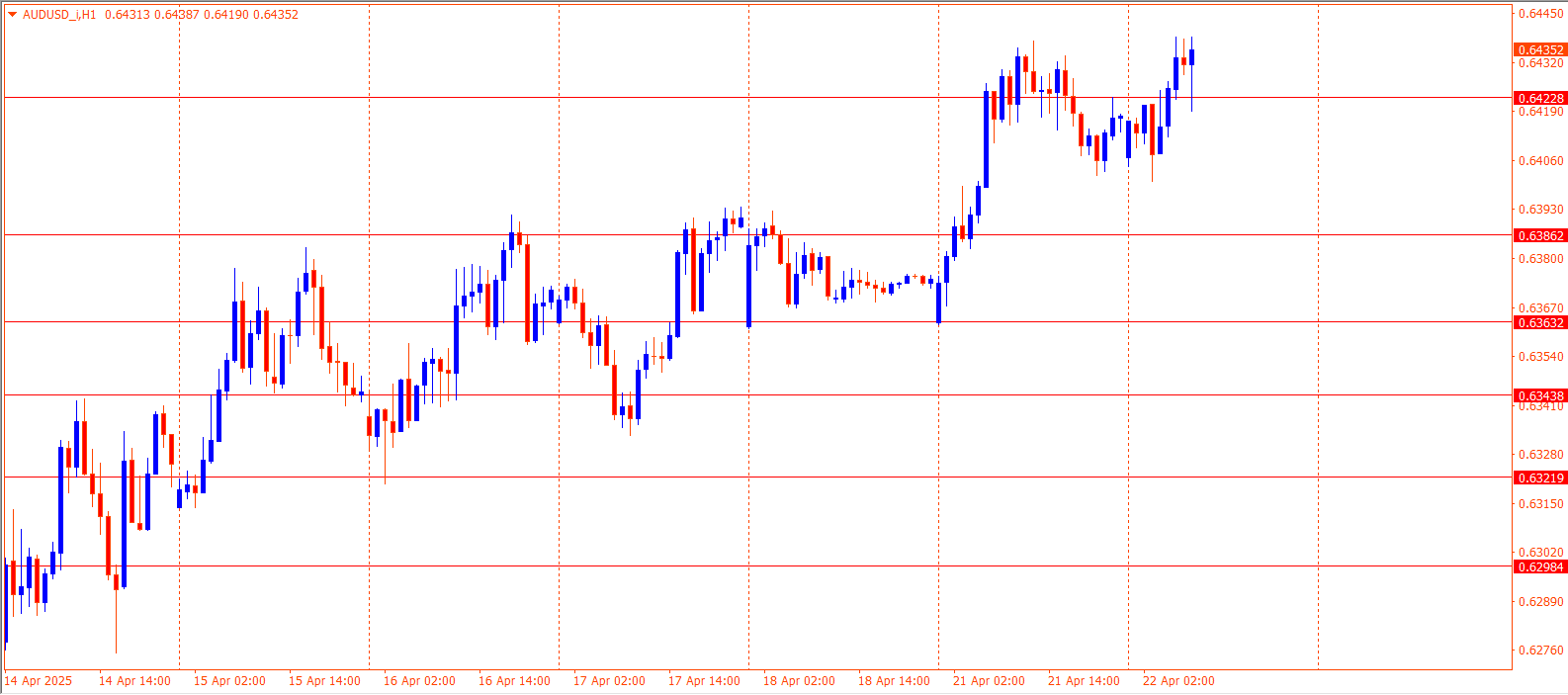Click the 0.63540 price scale value

(x=1541, y=357)
